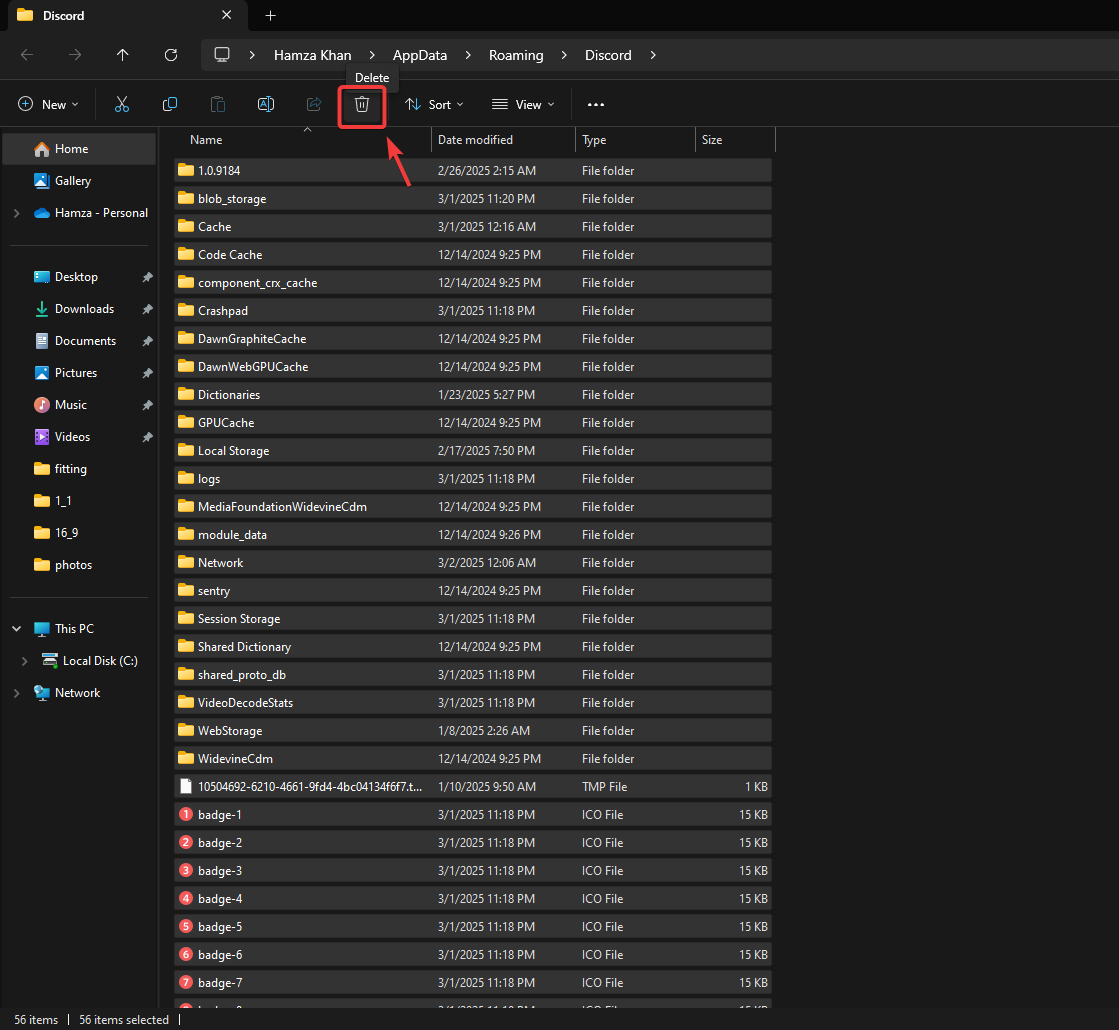Go up one folder with Up arrow

click(123, 55)
